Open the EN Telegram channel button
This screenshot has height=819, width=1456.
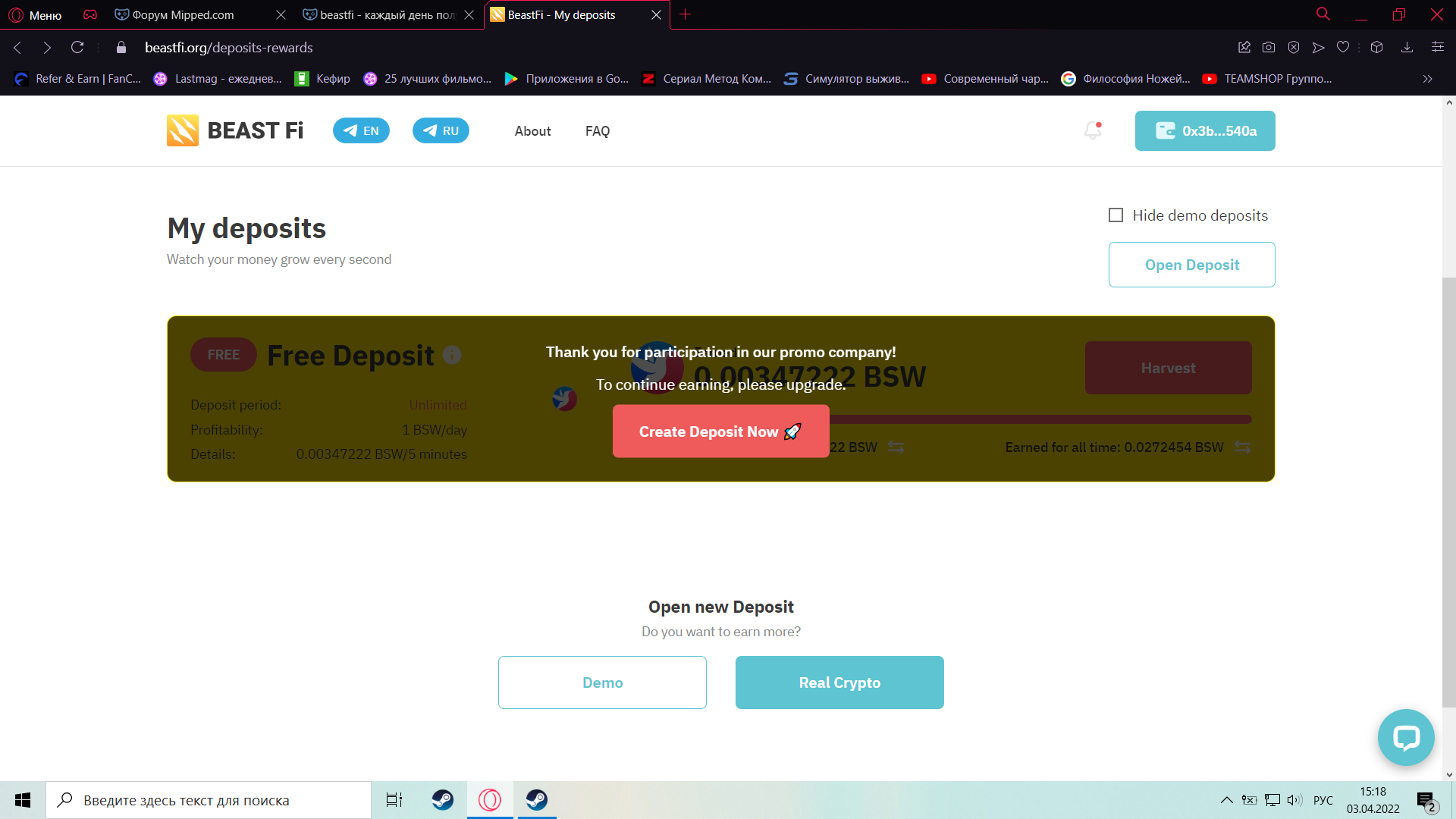[361, 130]
